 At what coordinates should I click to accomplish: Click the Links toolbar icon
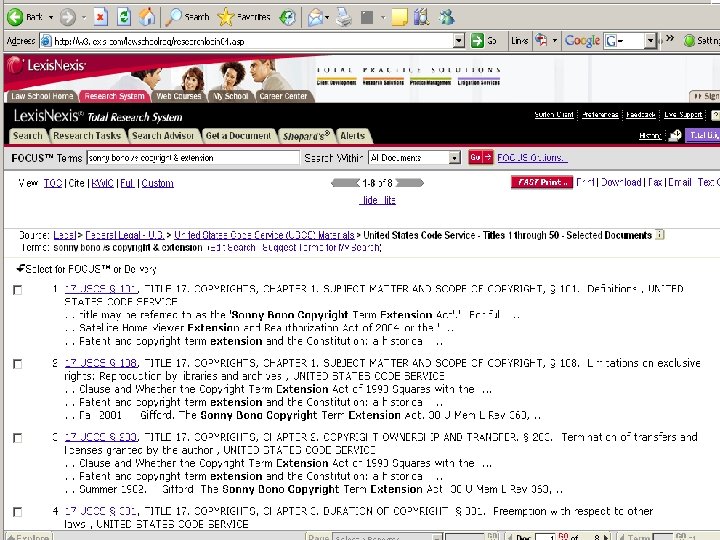pyautogui.click(x=541, y=41)
